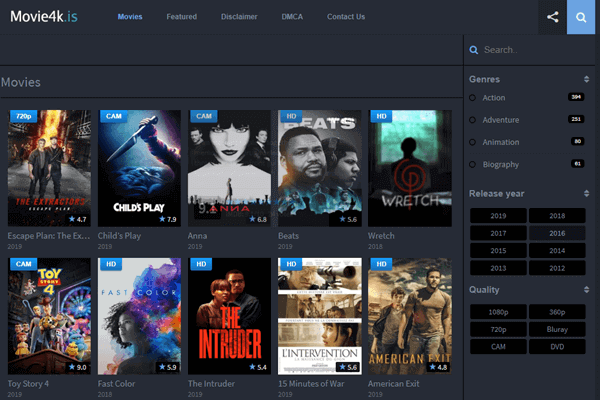Filter by release year 2017
The image size is (600, 400).
point(498,233)
